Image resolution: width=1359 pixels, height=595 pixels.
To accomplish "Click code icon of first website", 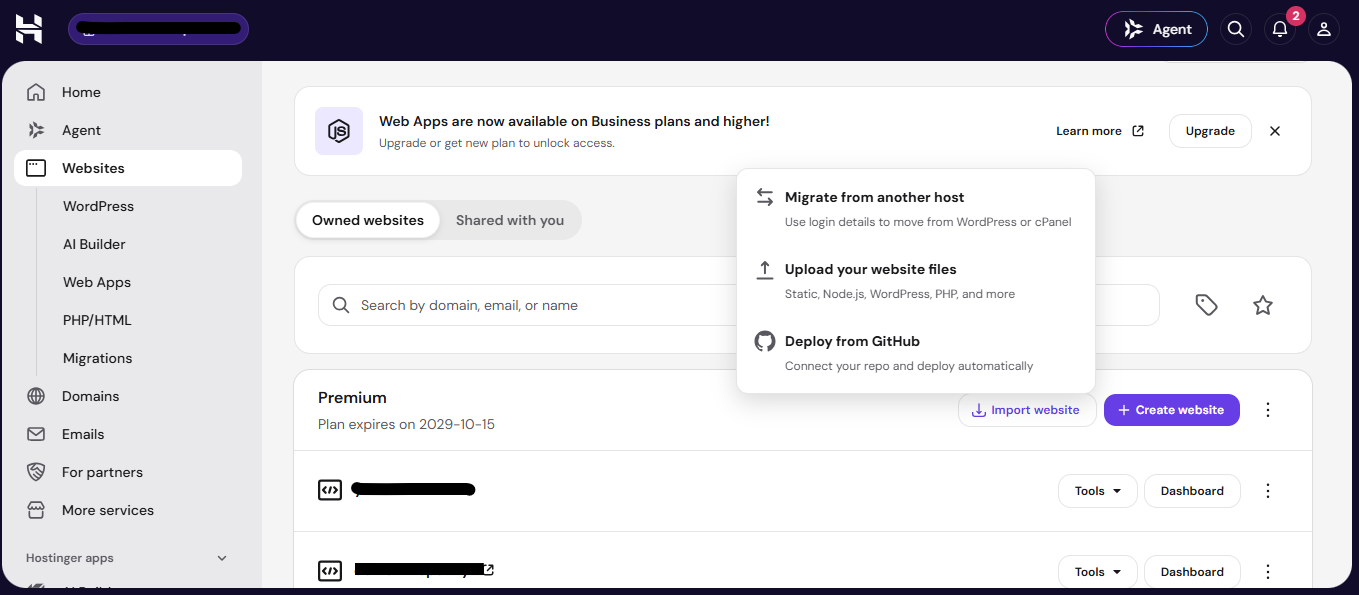I will pyautogui.click(x=330, y=490).
